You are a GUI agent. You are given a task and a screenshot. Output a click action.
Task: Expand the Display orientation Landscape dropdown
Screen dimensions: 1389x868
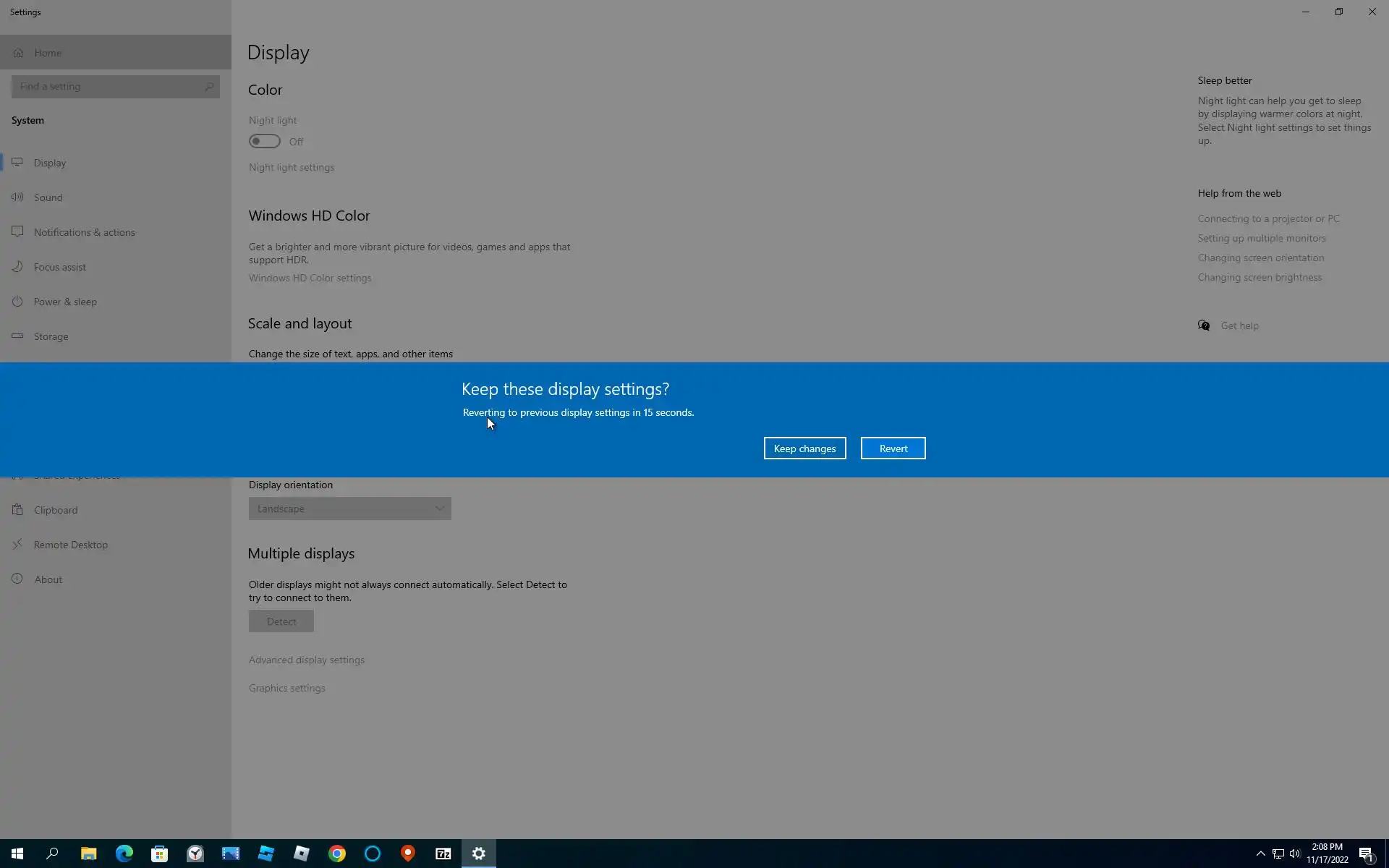[349, 509]
